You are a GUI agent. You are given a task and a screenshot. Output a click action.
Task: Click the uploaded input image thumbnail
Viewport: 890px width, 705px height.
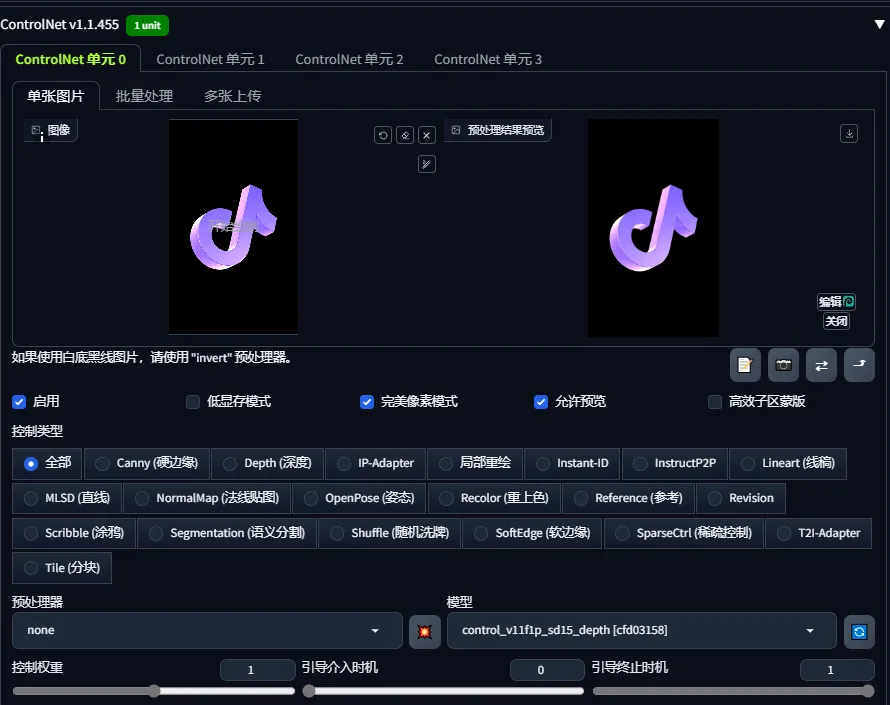coord(233,226)
